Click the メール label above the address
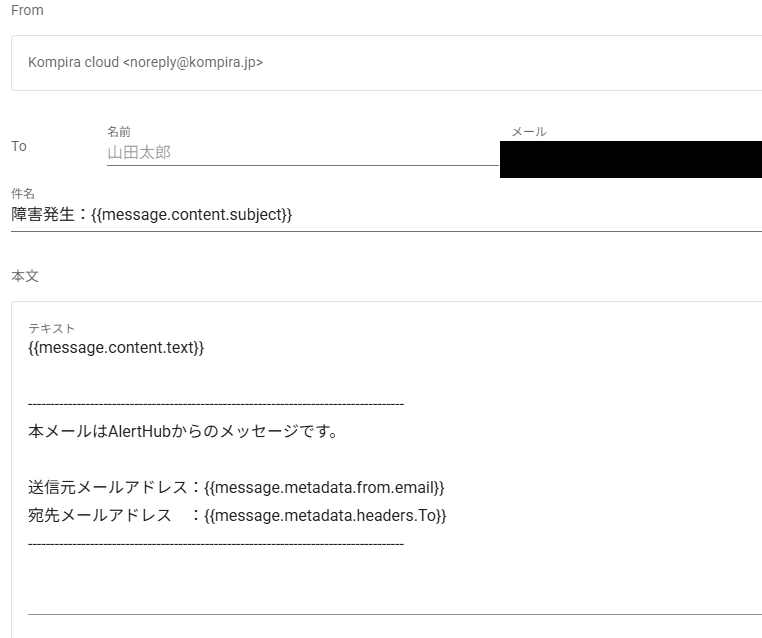The width and height of the screenshot is (762, 638). [x=529, y=131]
